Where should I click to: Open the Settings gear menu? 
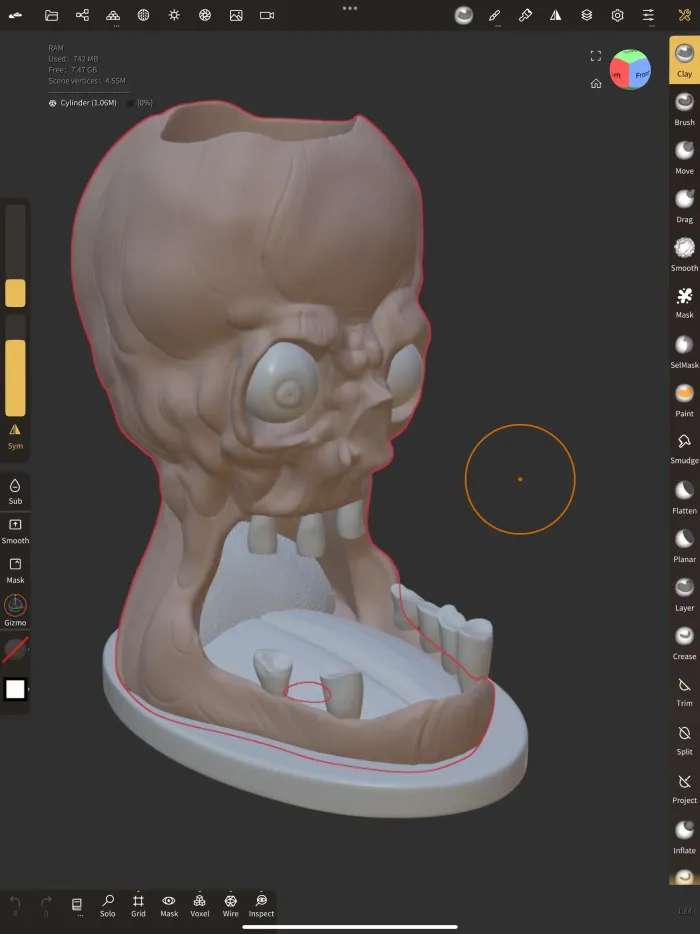click(618, 15)
